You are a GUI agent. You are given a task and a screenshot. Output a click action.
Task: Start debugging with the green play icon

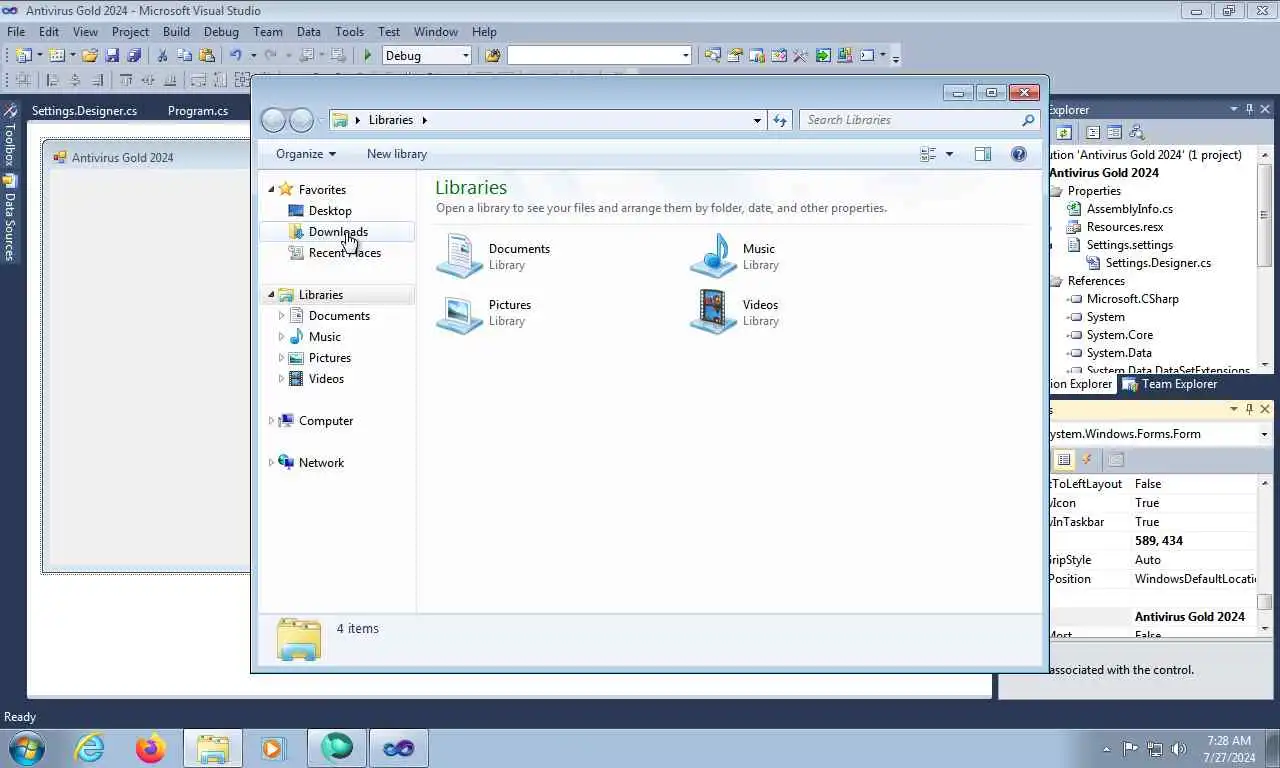[x=368, y=55]
